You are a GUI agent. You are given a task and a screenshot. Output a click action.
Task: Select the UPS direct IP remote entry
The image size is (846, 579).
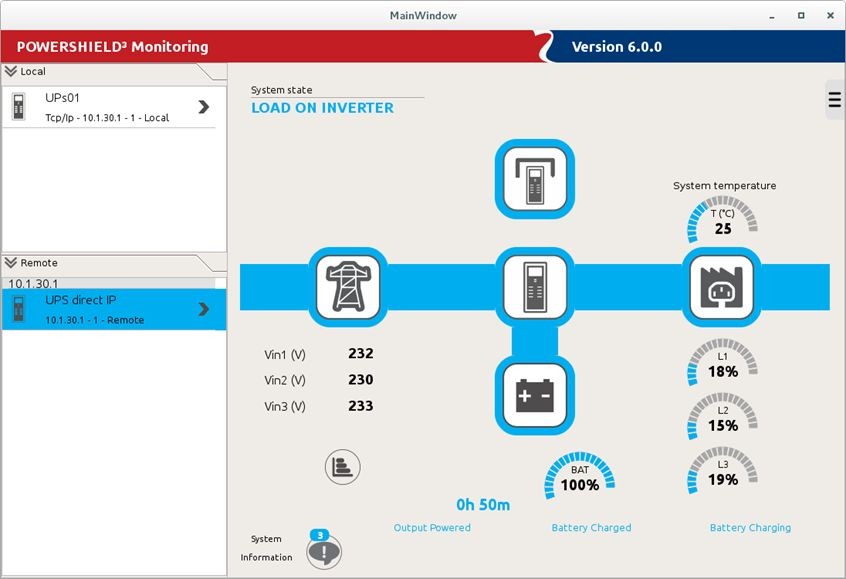pyautogui.click(x=100, y=310)
